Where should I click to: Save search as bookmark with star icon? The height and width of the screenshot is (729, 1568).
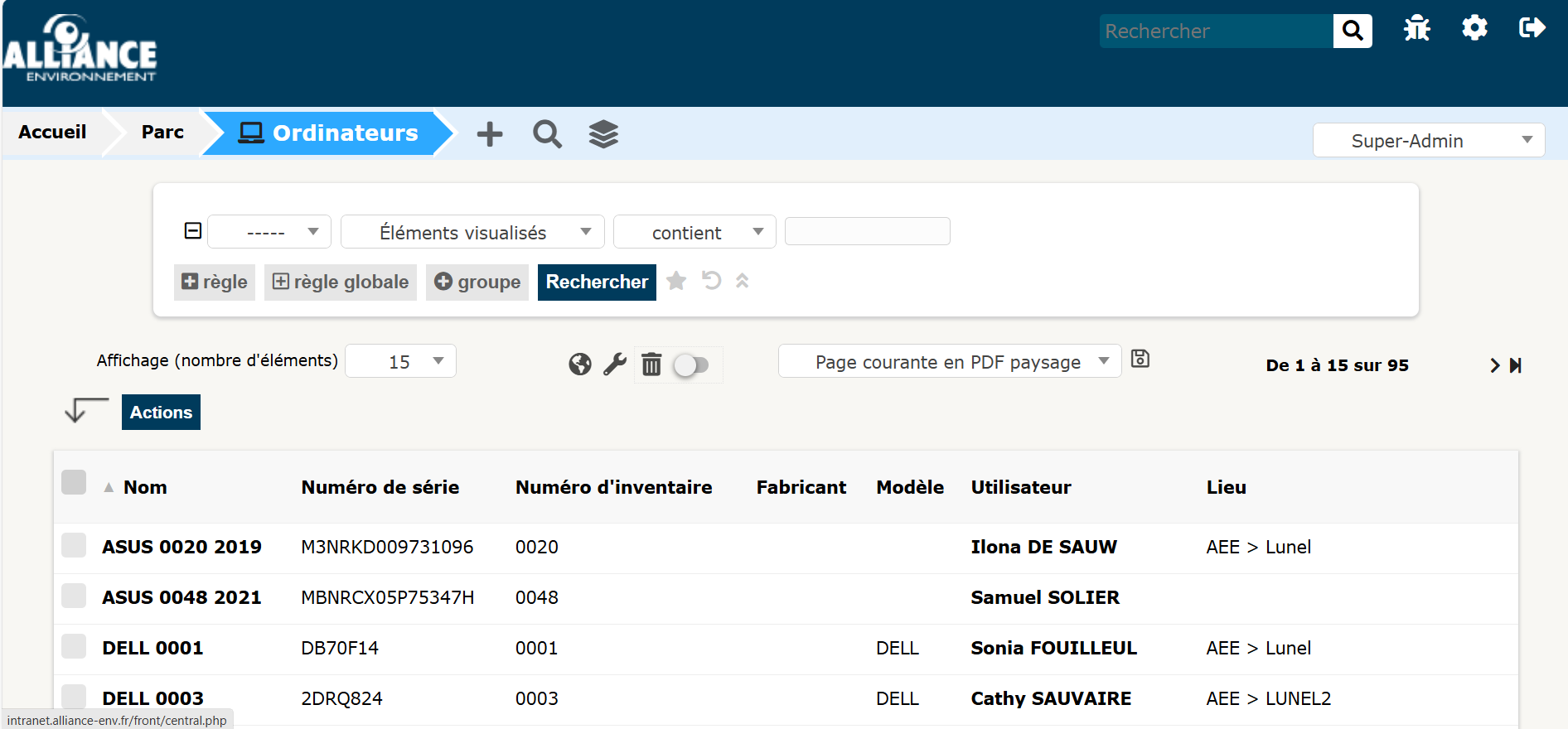click(x=676, y=282)
